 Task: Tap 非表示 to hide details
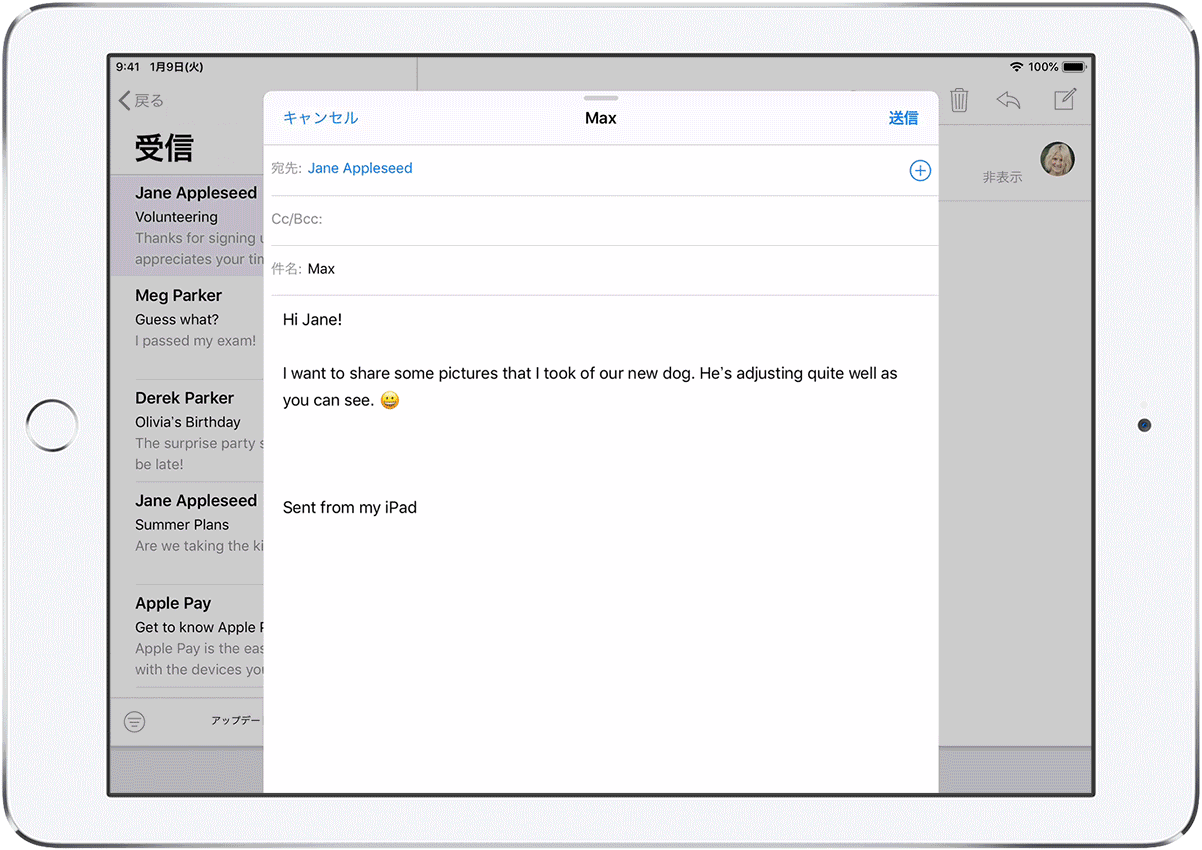(x=1002, y=177)
